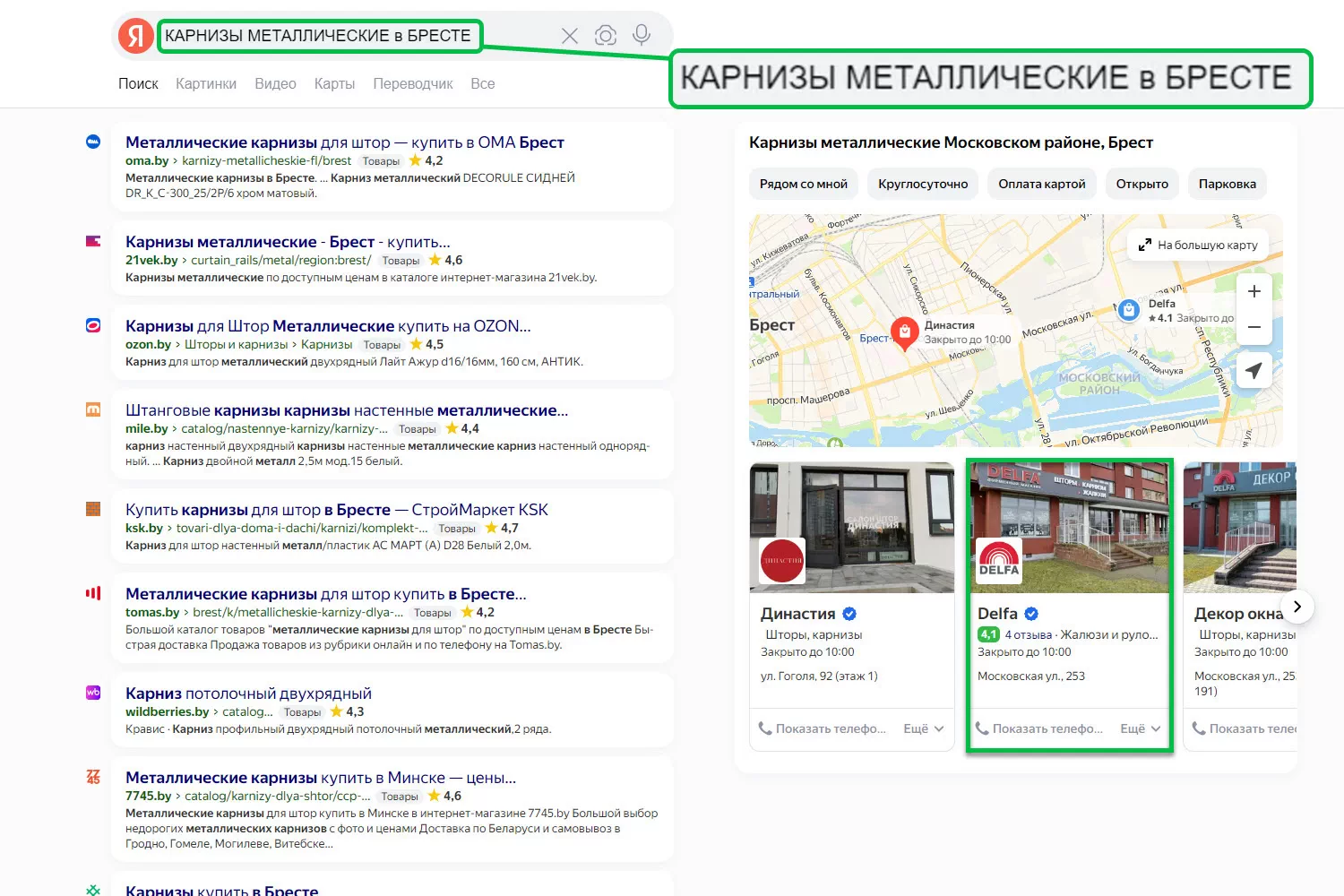
Task: Click the my location arrow on map
Action: click(1254, 370)
